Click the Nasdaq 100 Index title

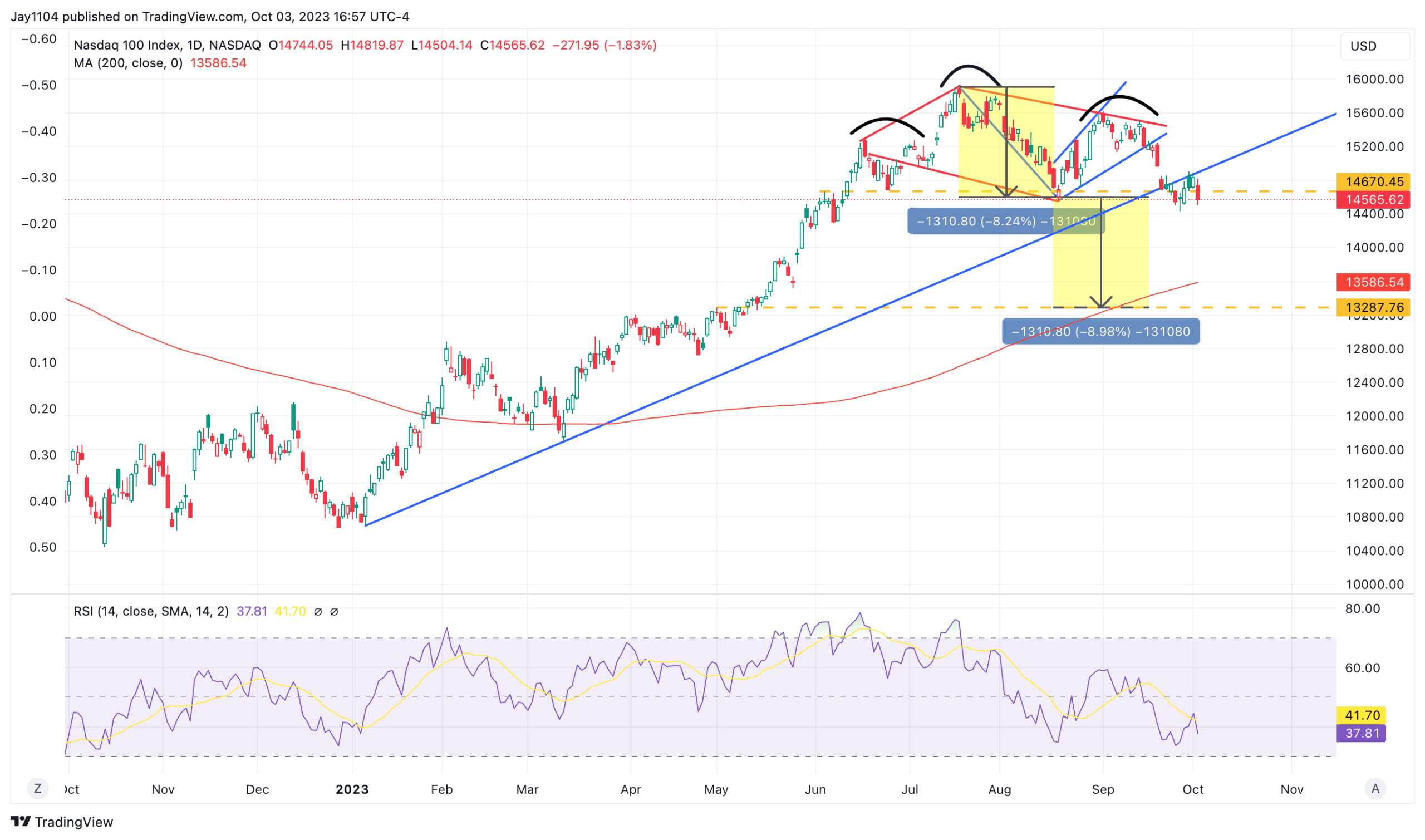point(167,45)
